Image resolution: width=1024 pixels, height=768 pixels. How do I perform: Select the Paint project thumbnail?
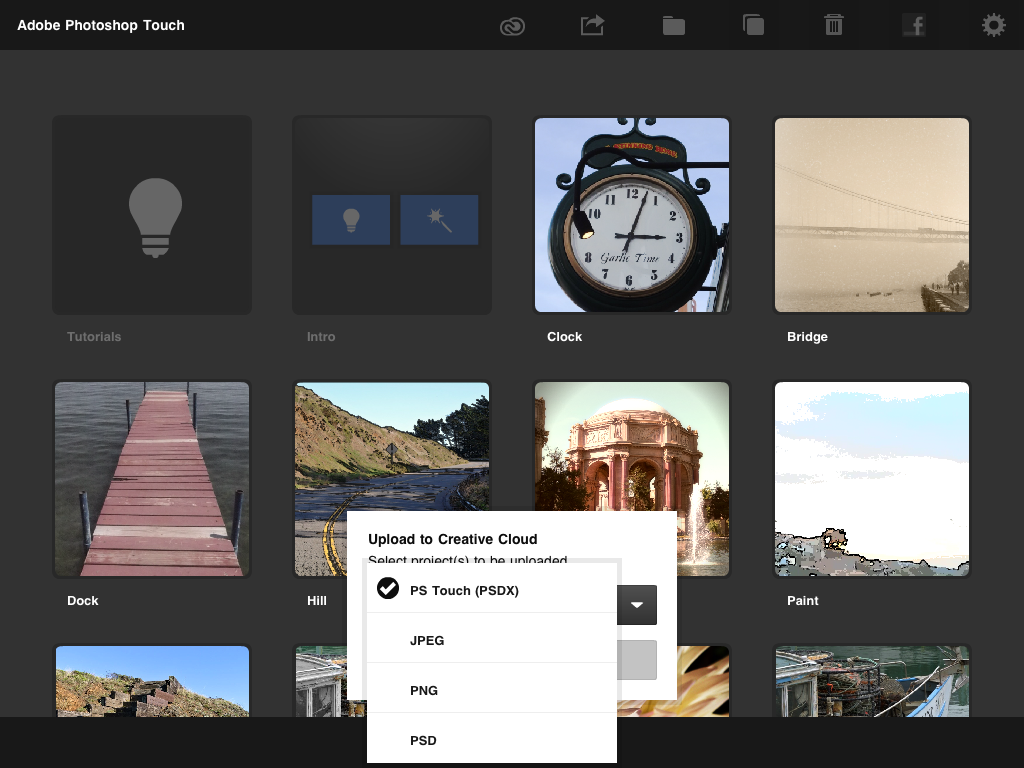pyautogui.click(x=872, y=479)
